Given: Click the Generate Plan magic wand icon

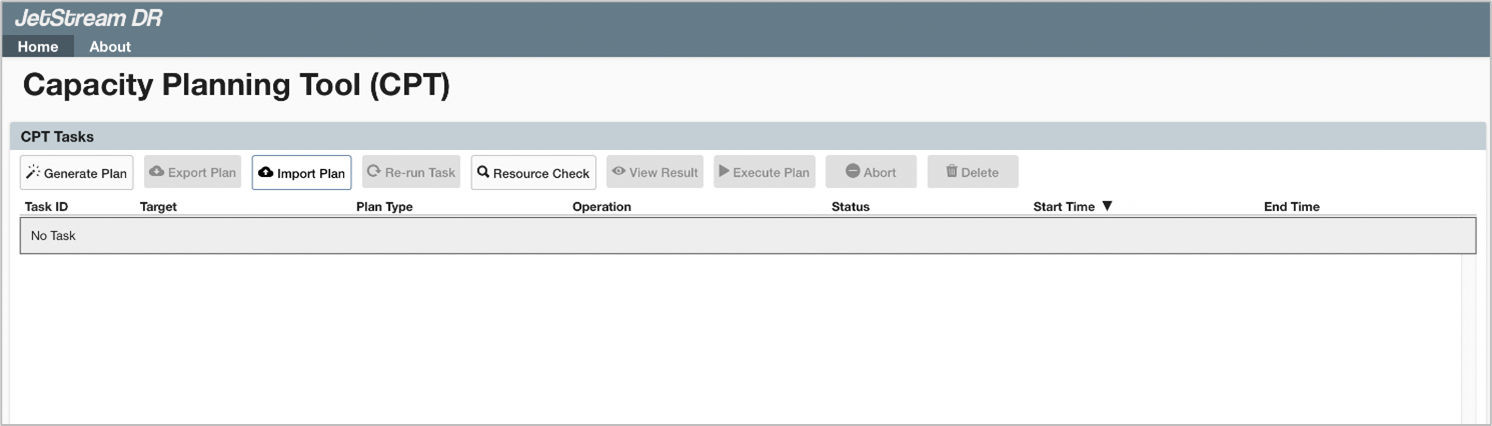Looking at the screenshot, I should (x=33, y=172).
